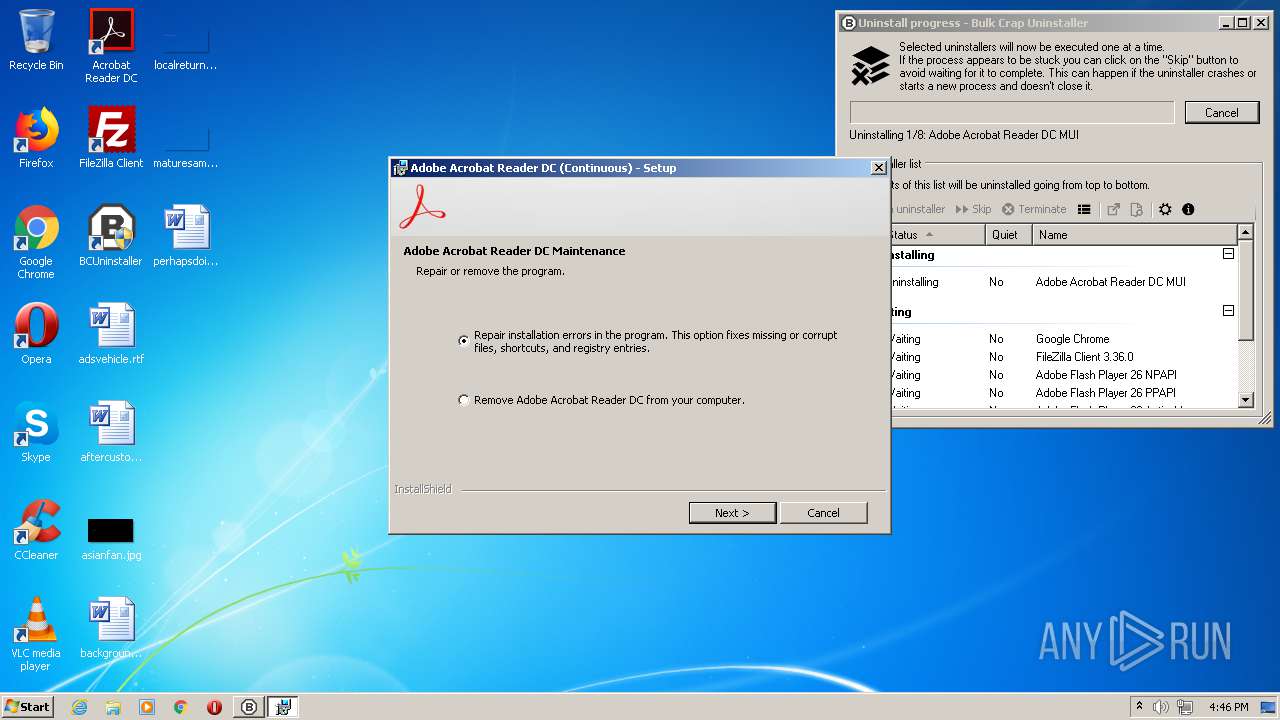Open Firefox desktop shortcut
Screen dimensions: 1280x720
(36, 138)
